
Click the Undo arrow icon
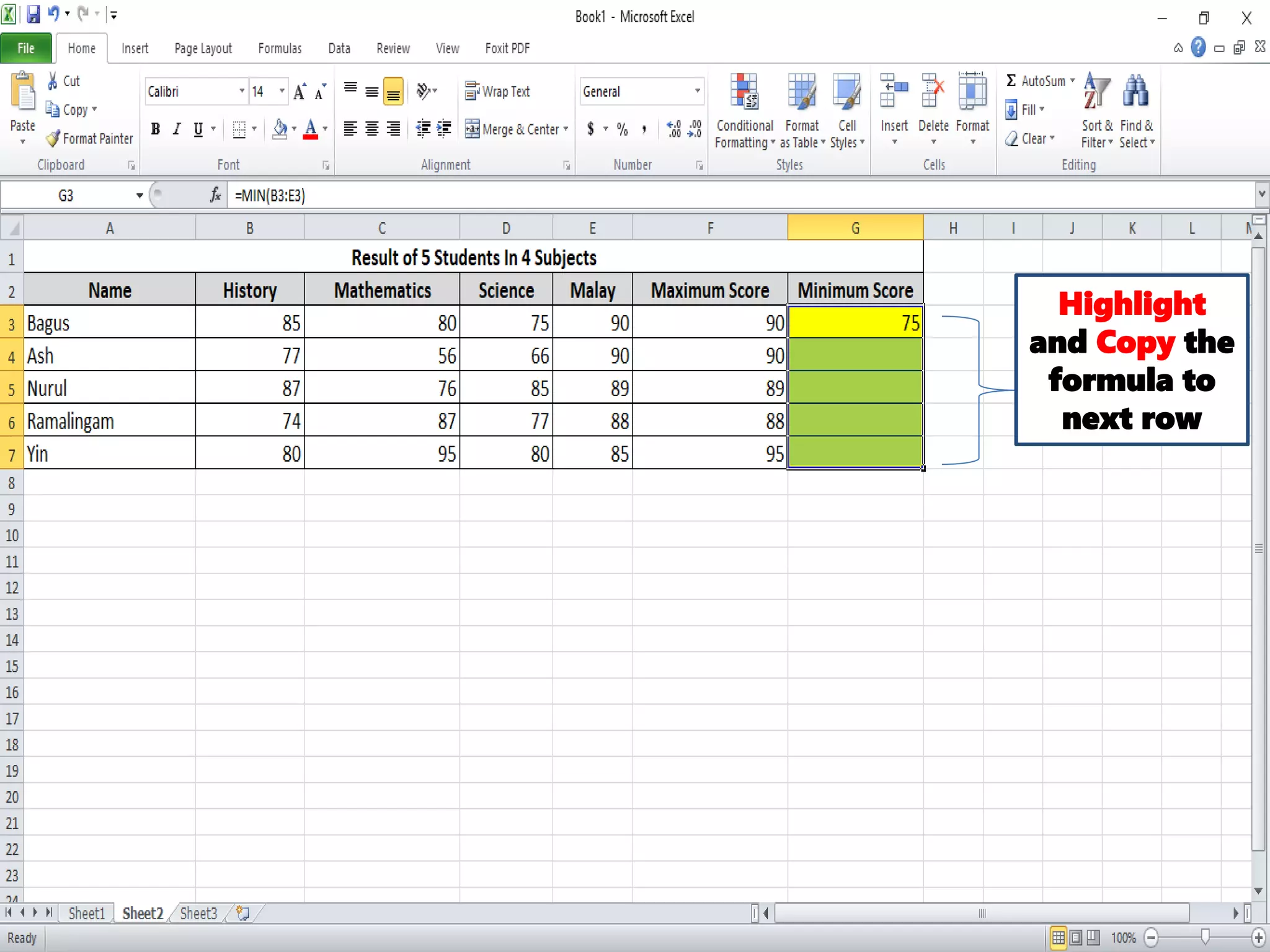(54, 13)
